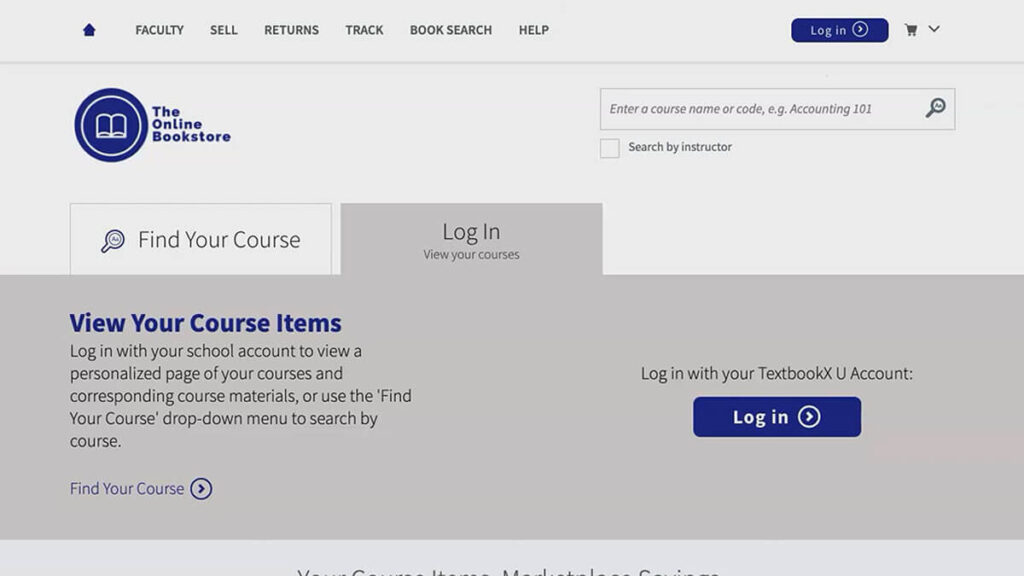Image resolution: width=1024 pixels, height=576 pixels.
Task: Open the TRACK navigation link
Action: 364,30
